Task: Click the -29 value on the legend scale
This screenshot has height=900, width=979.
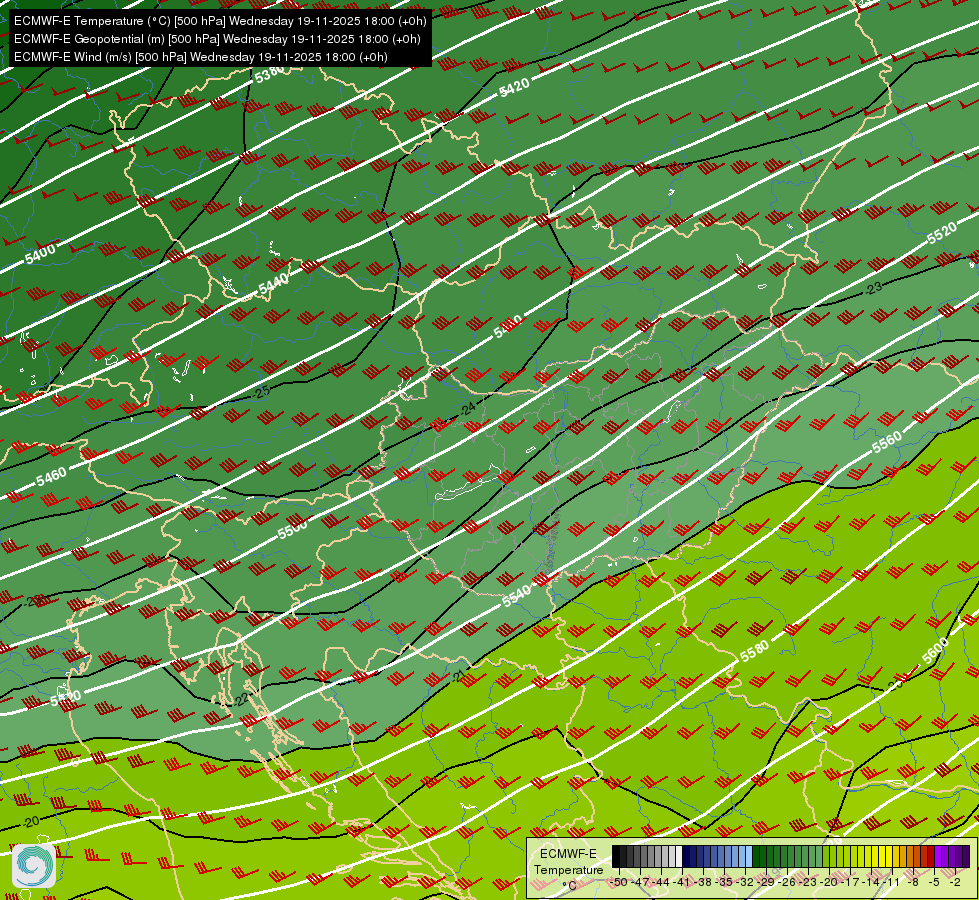Action: (x=766, y=882)
